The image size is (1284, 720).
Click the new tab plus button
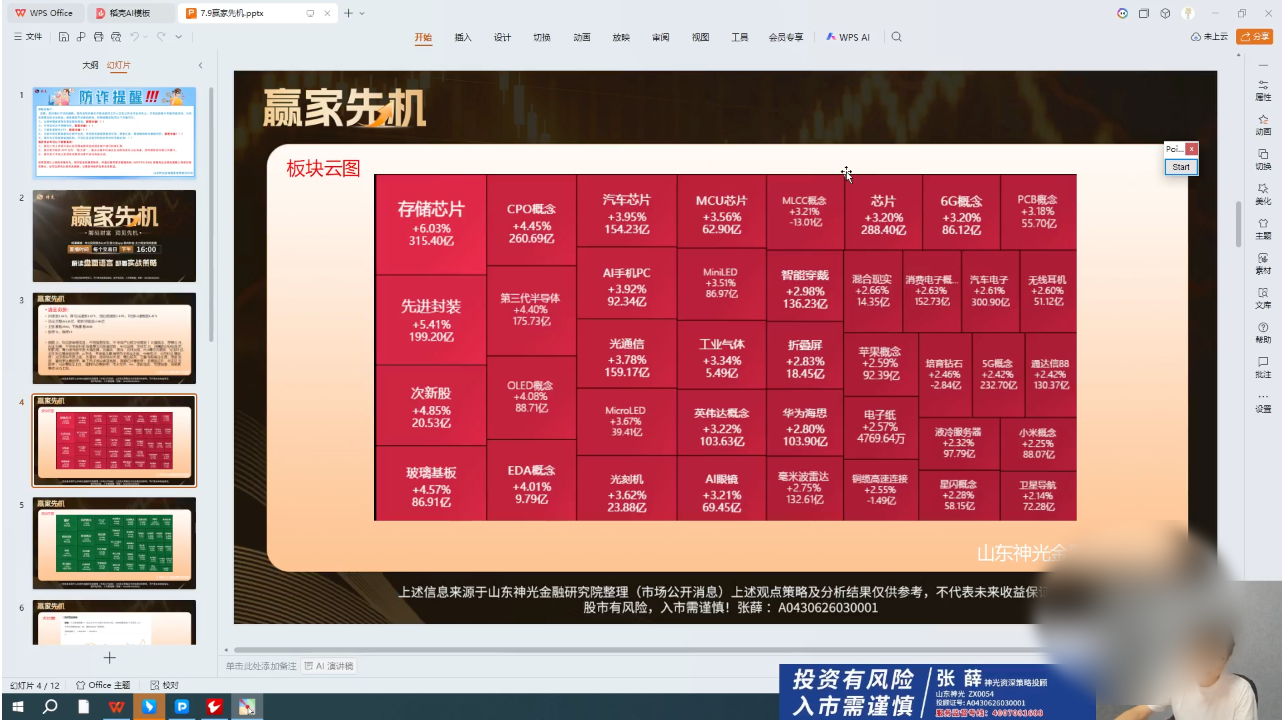pyautogui.click(x=348, y=13)
